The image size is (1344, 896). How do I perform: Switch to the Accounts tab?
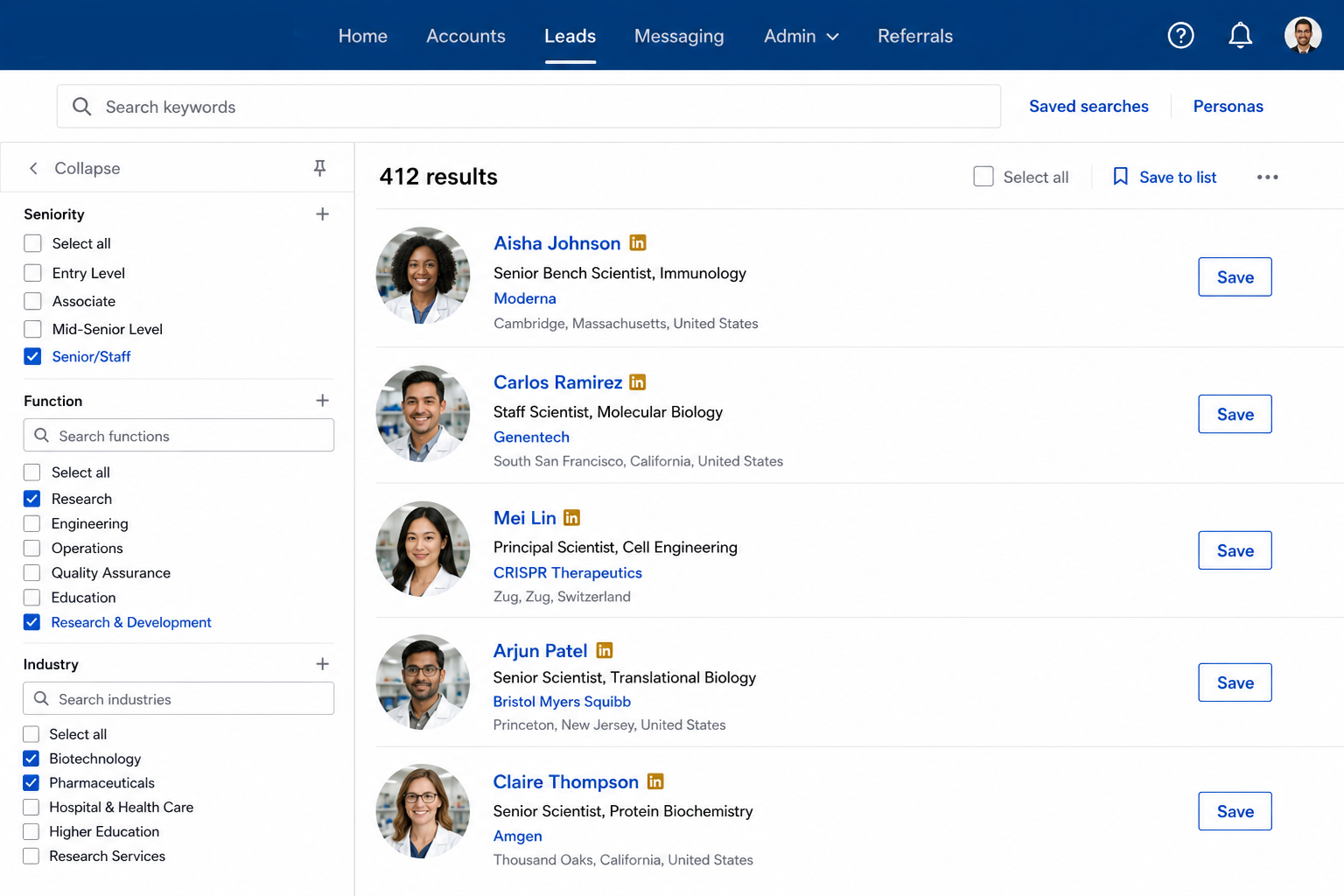465,36
